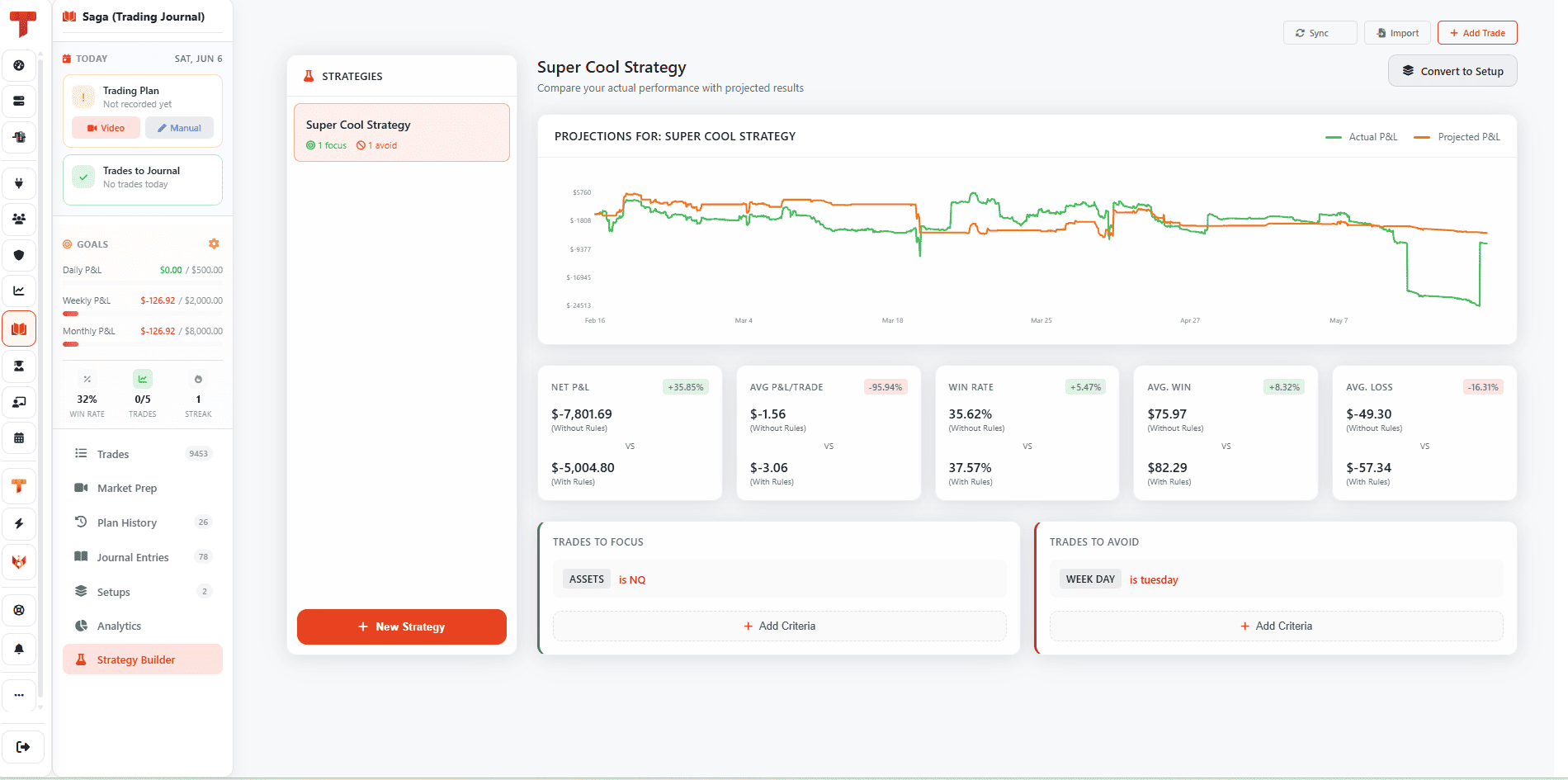The height and width of the screenshot is (780, 1568).
Task: Create a New Strategy
Action: coord(402,626)
